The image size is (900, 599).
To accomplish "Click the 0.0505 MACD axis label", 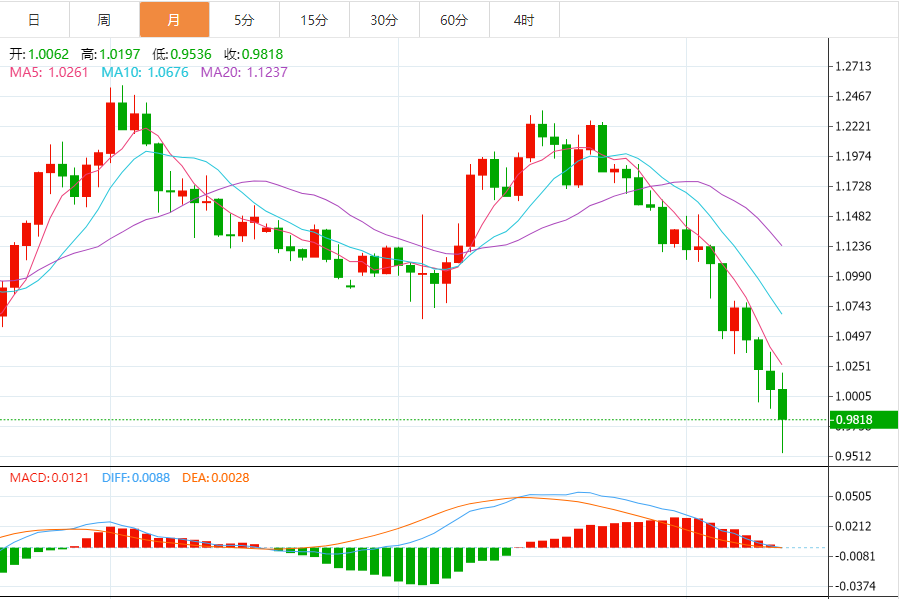I will [853, 496].
